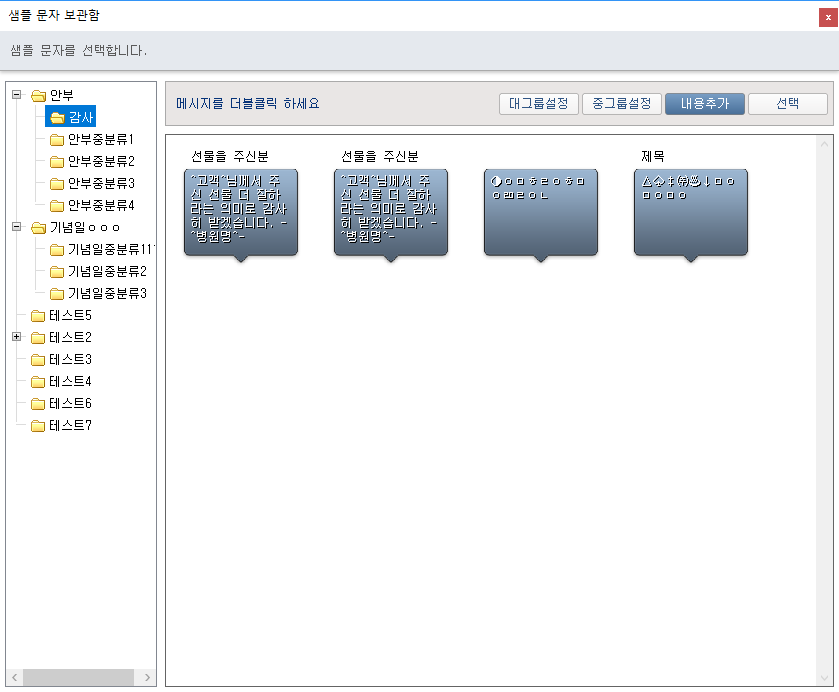839x692 pixels.
Task: Collapse the 기념일ㅇㅇㅇ tree node
Action: coord(16,227)
